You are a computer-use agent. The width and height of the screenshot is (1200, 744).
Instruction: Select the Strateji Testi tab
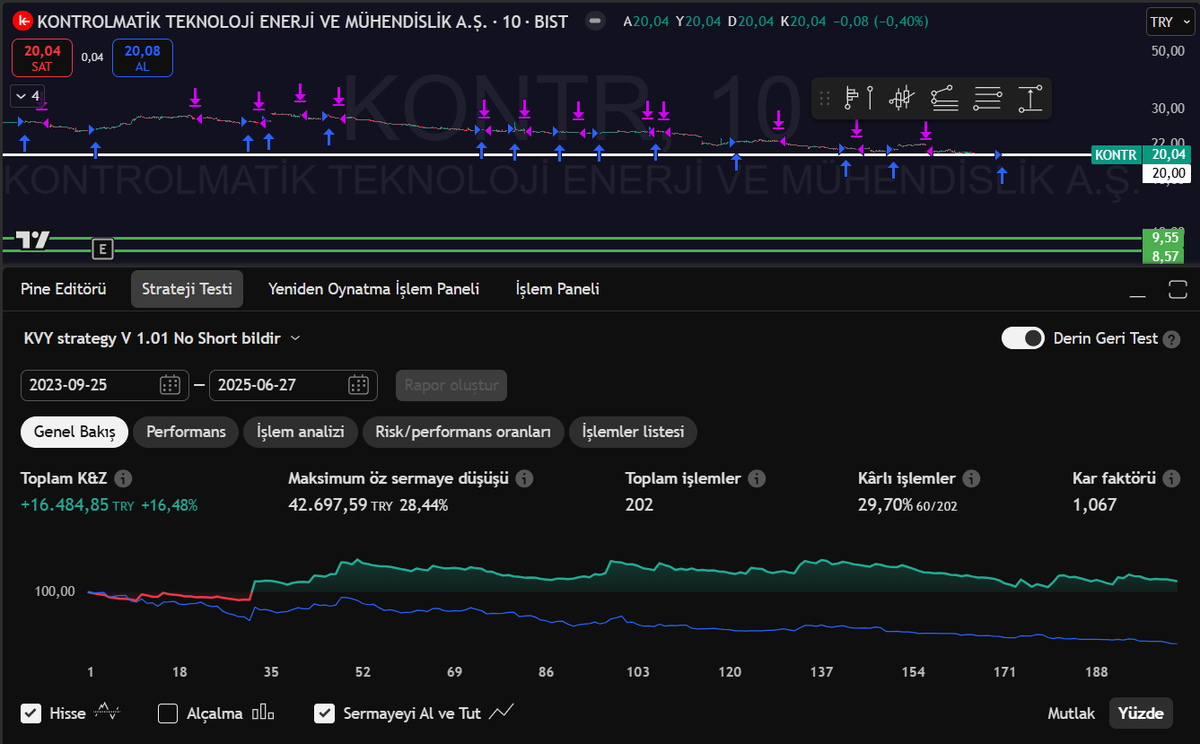(x=187, y=289)
